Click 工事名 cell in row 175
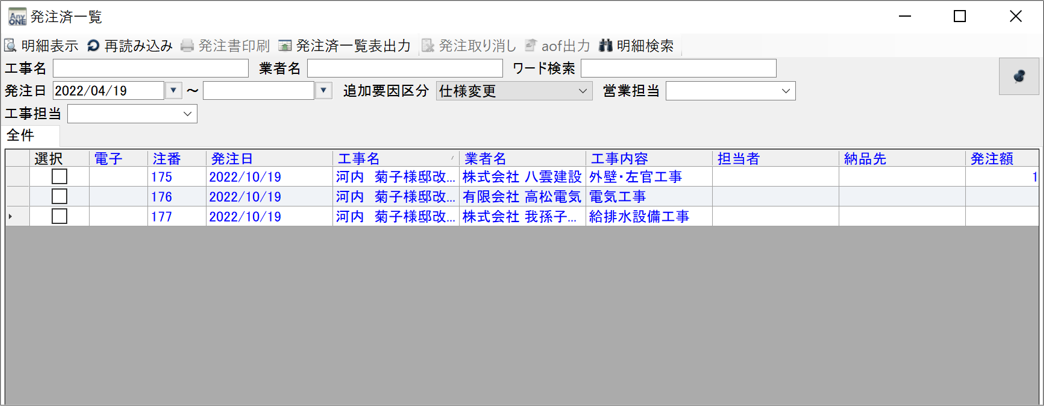This screenshot has width=1044, height=406. click(x=396, y=177)
